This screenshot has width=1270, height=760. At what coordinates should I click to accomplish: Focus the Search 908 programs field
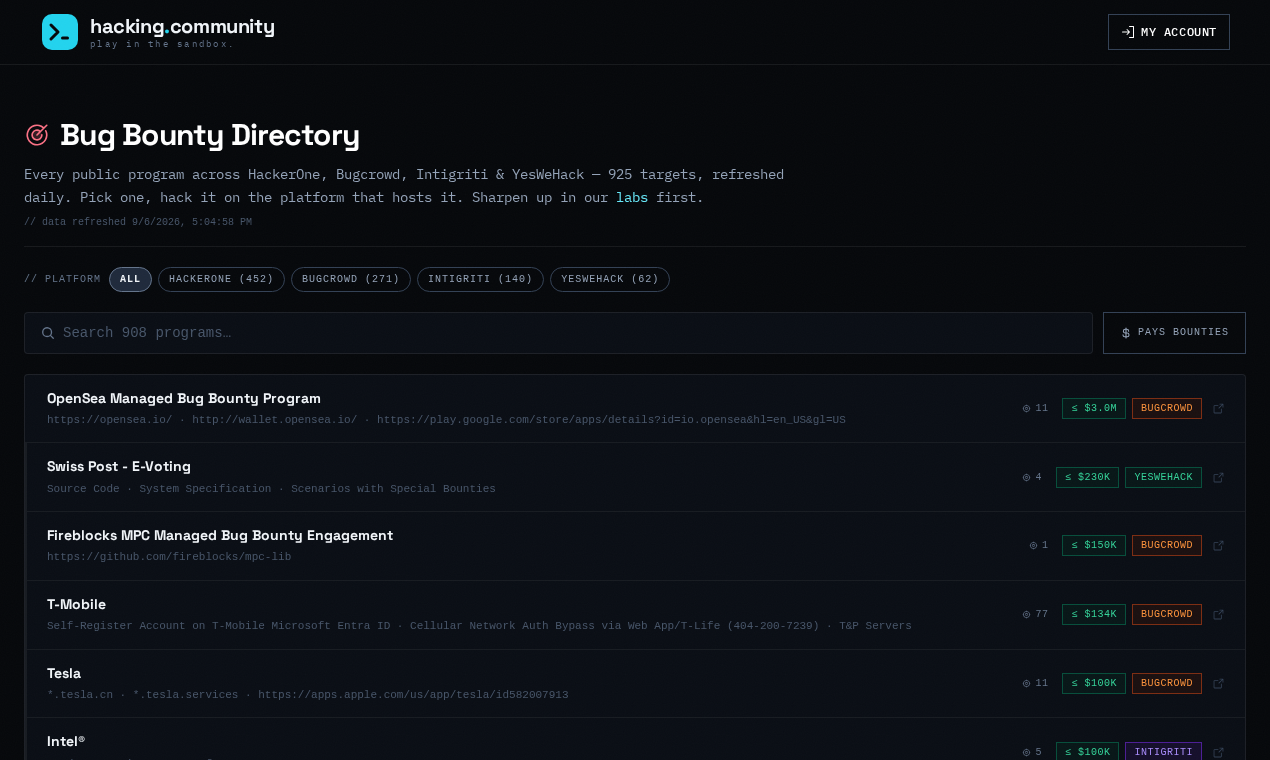tap(558, 333)
